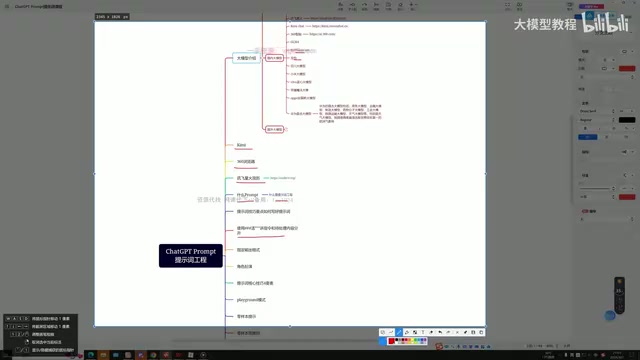Select the highlighted blue pencil tool
This screenshot has height=360, width=640.
[399, 332]
